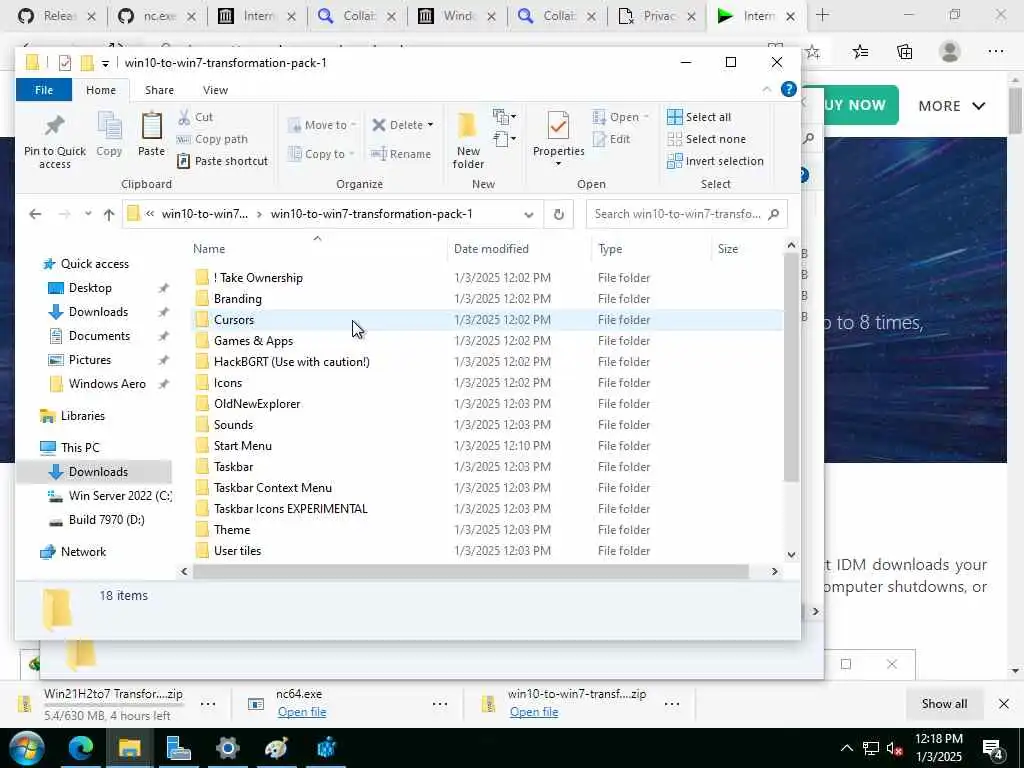This screenshot has width=1024, height=768.
Task: Open a new browser tab
Action: click(822, 15)
